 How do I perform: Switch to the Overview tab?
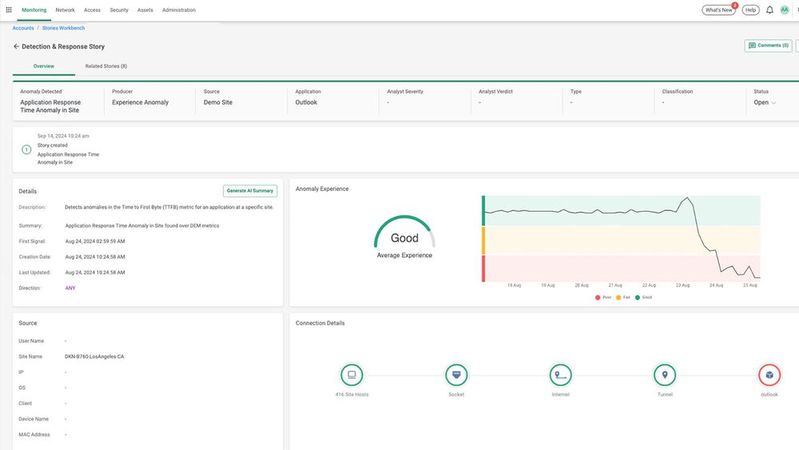(44, 66)
